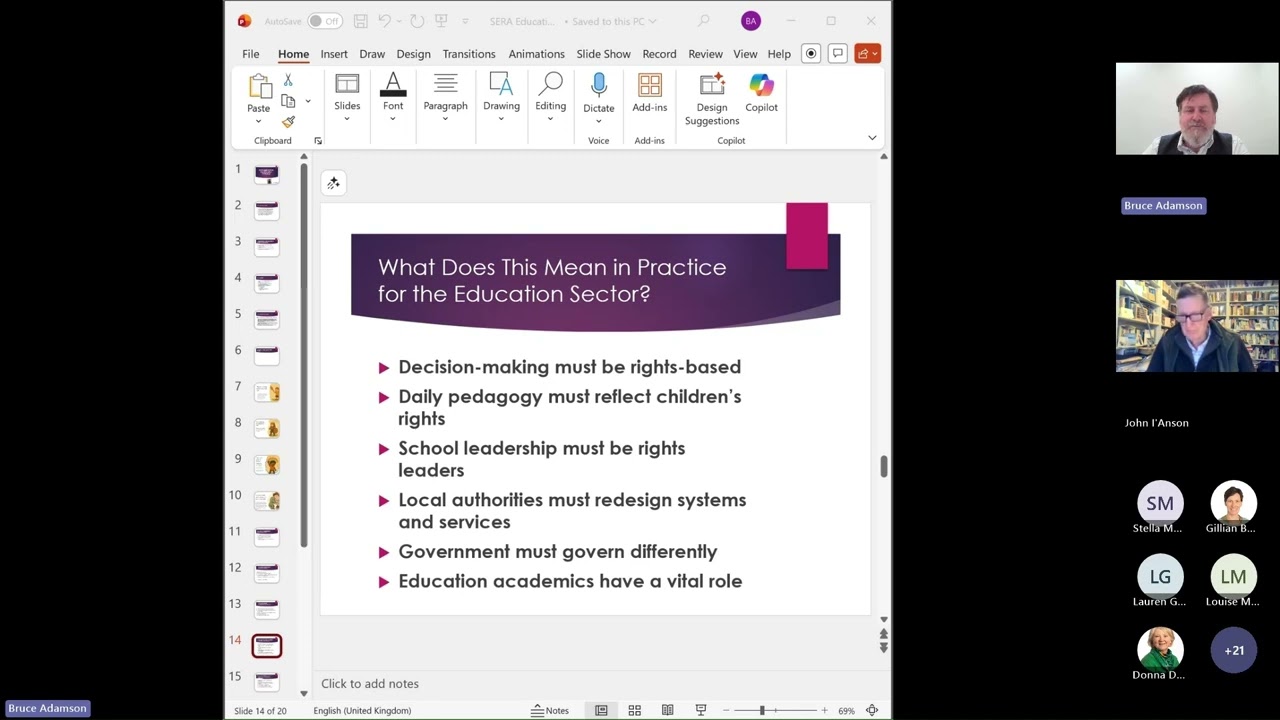1280x720 pixels.
Task: Click the Design Suggestions icon
Action: 712,86
